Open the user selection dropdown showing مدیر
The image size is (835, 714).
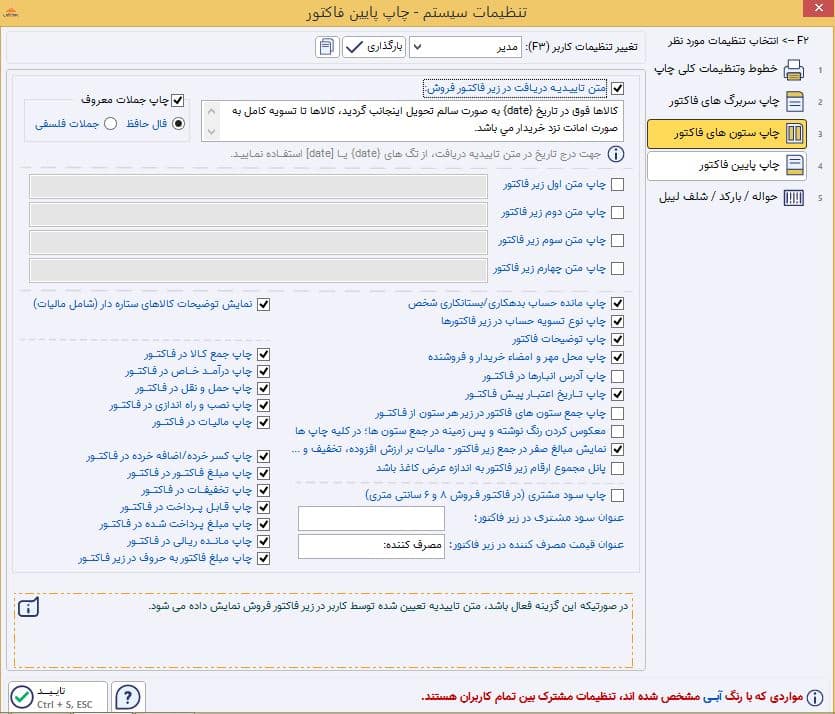coord(465,47)
